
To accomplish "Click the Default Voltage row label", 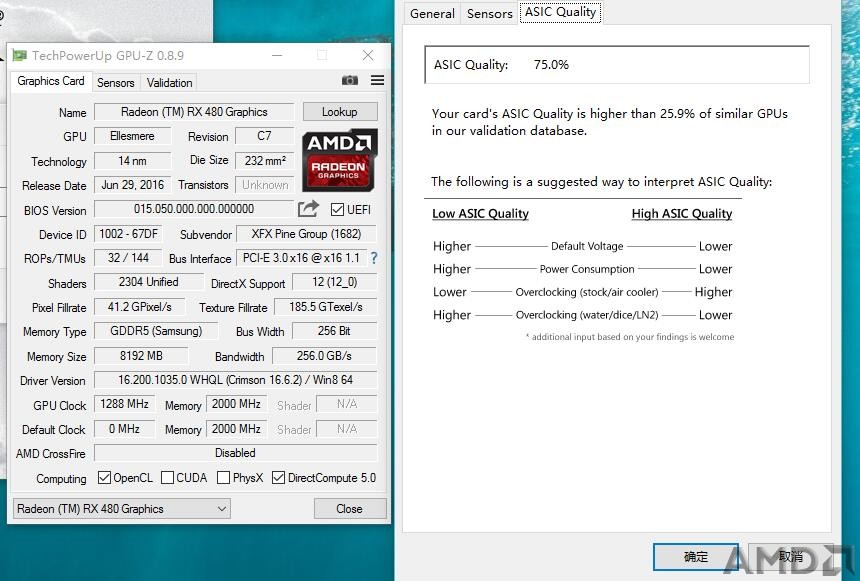I will 587,246.
